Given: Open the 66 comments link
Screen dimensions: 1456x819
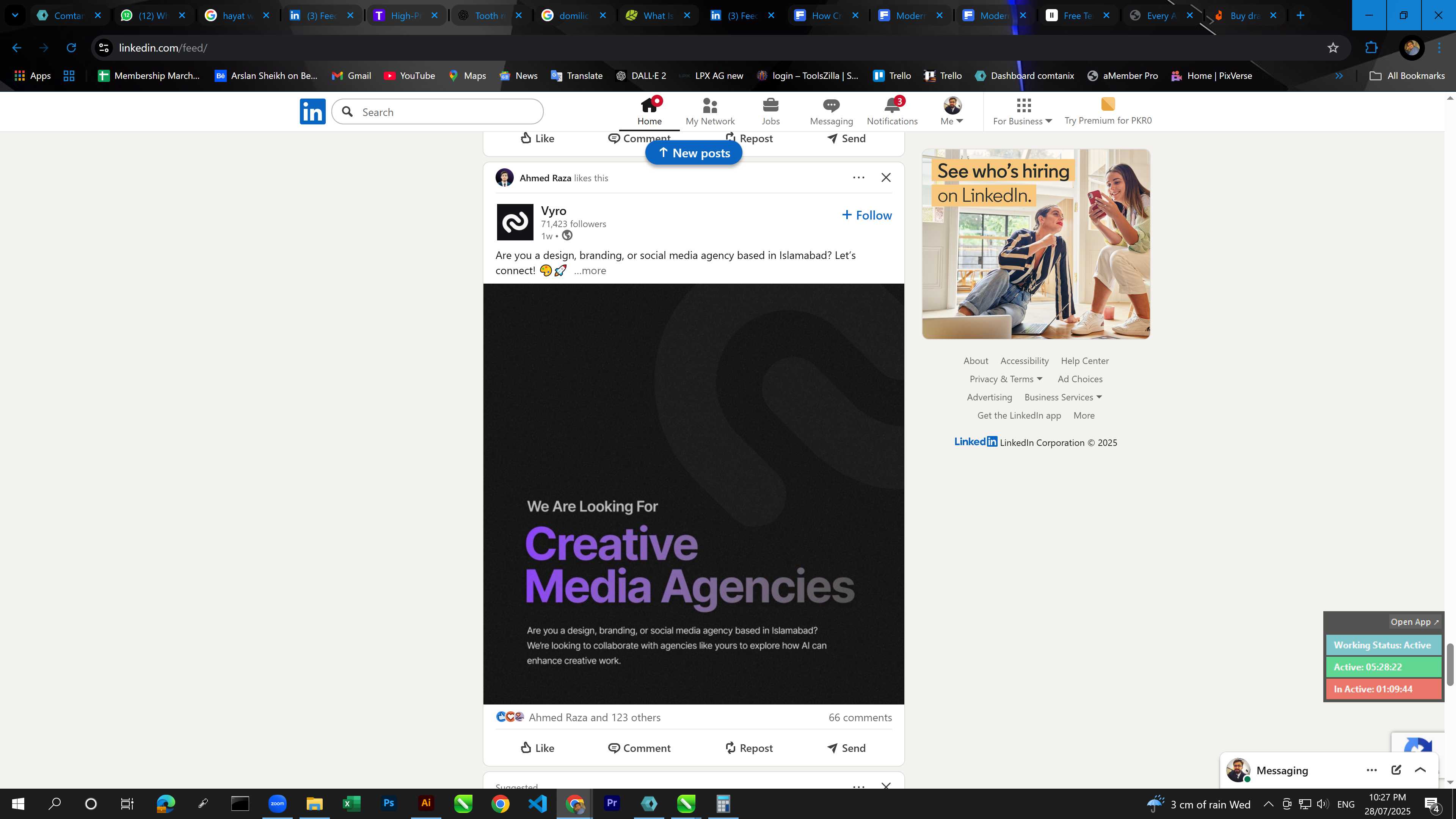Looking at the screenshot, I should coord(860,717).
